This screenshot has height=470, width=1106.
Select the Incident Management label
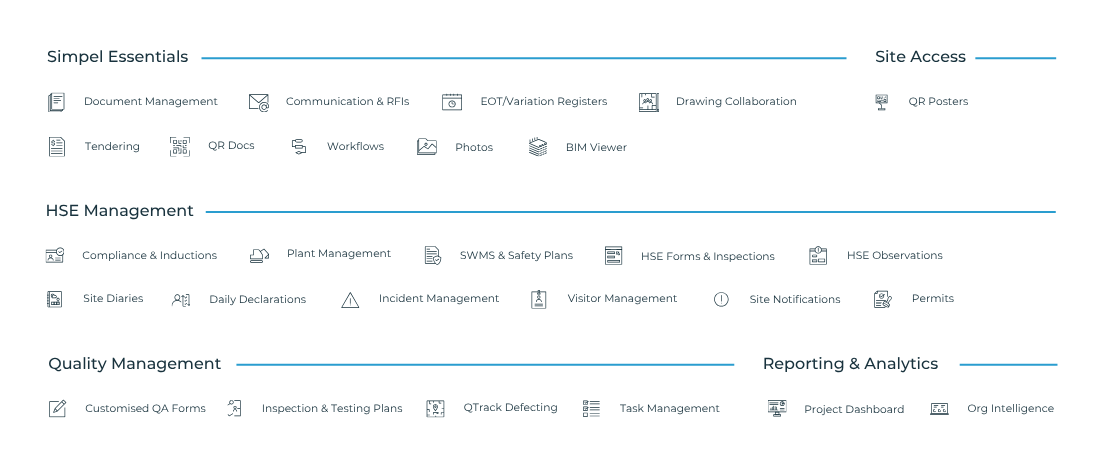point(439,299)
